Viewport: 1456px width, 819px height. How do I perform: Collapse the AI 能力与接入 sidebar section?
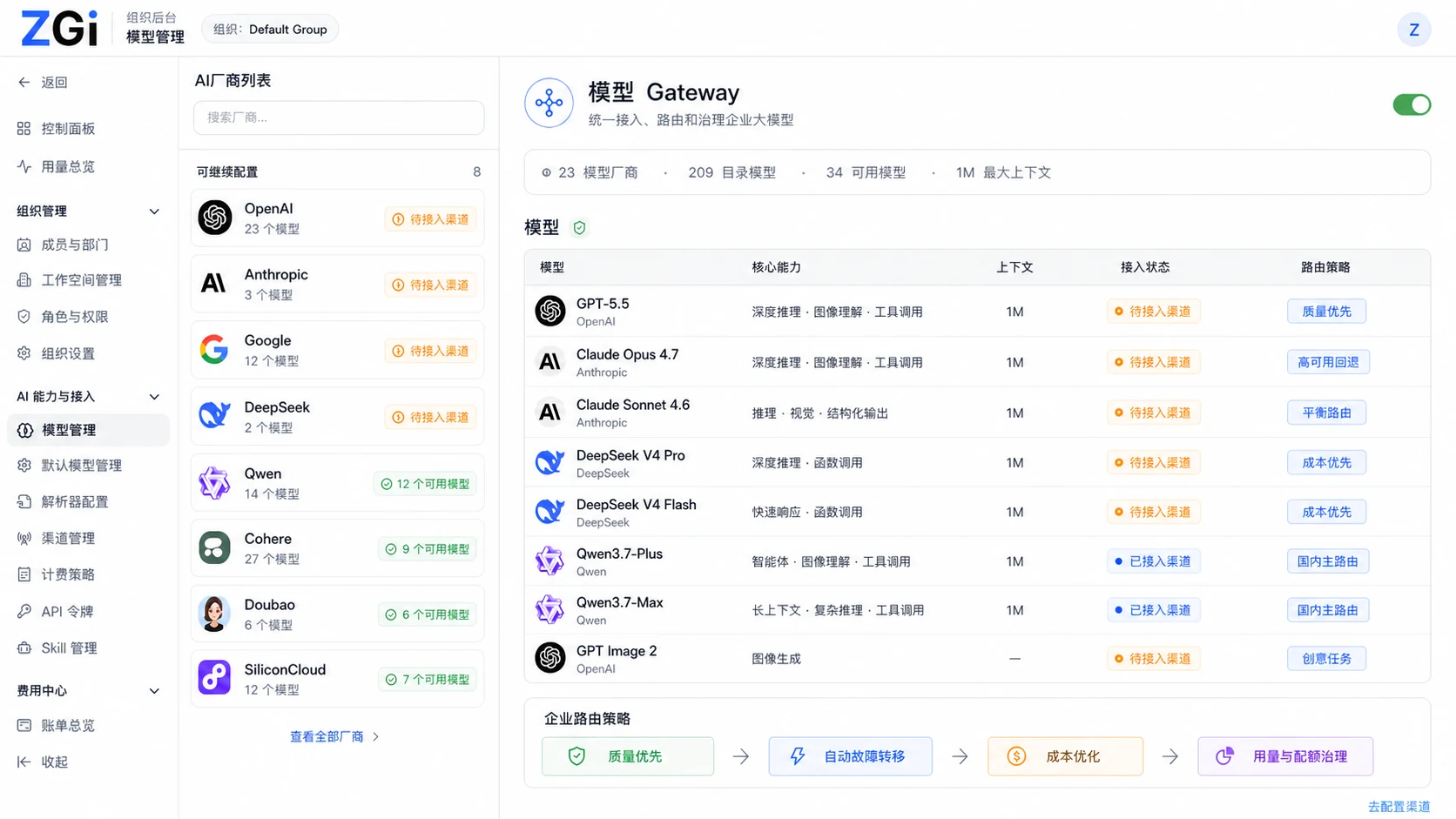(x=154, y=397)
